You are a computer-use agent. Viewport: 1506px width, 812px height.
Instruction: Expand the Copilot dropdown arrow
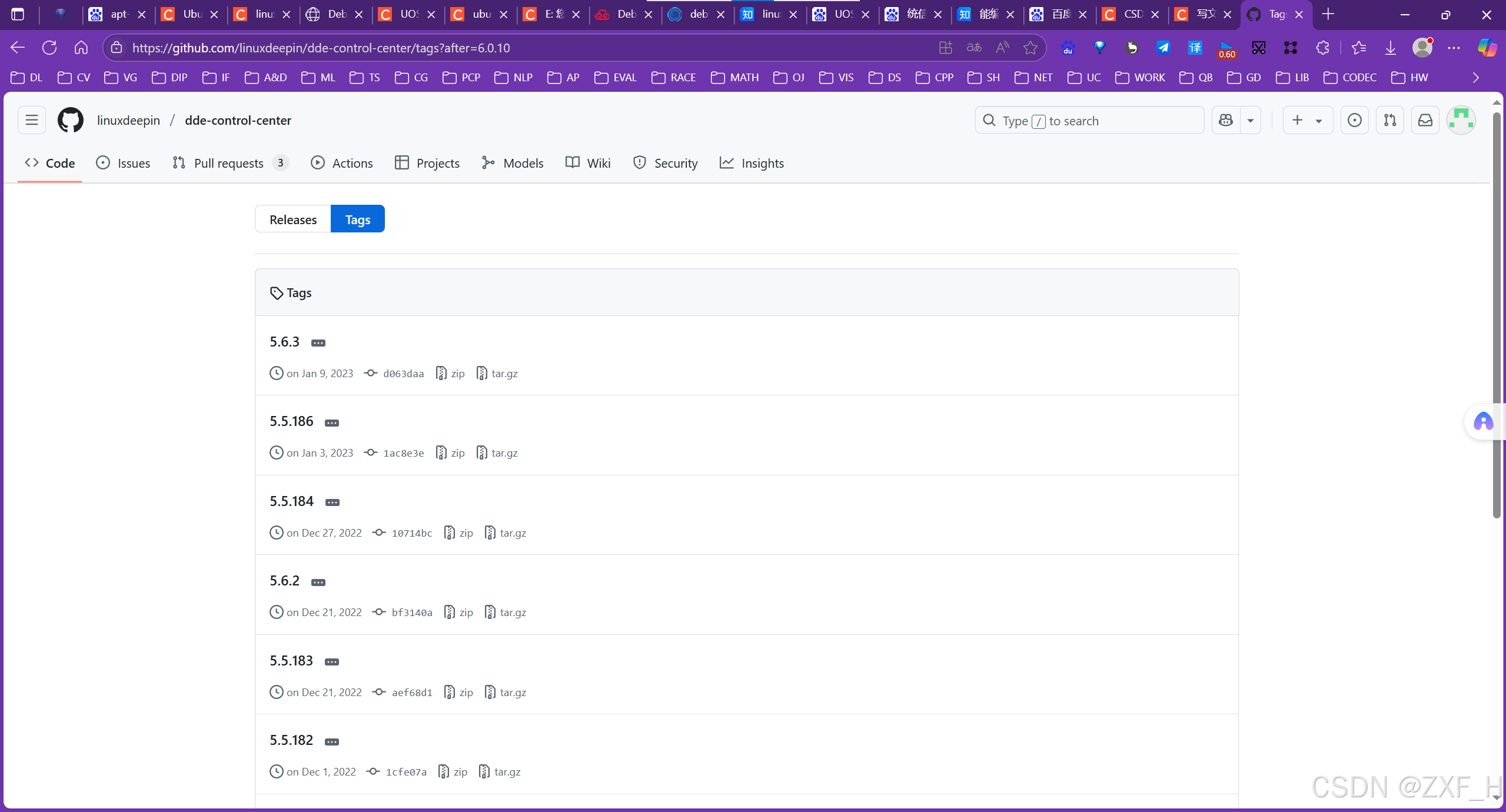[x=1251, y=120]
